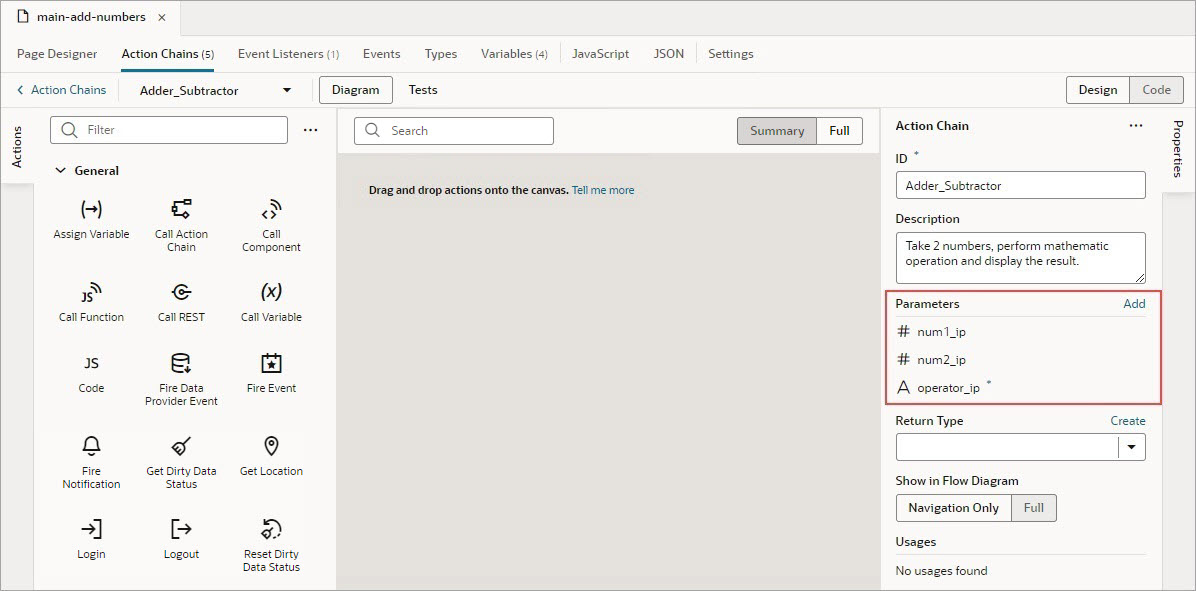Collapse the General actions section
The image size is (1196, 591).
coord(60,170)
